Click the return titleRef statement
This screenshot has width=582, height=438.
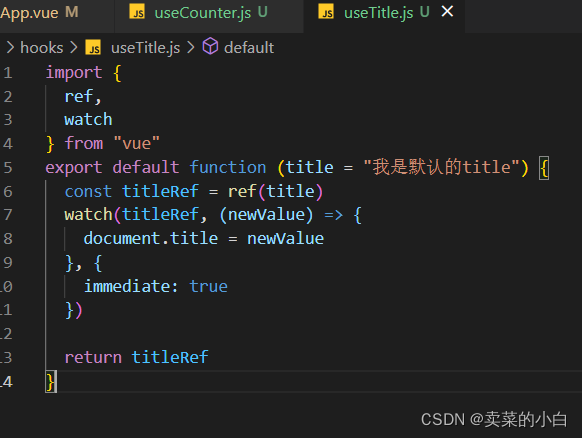click(136, 357)
